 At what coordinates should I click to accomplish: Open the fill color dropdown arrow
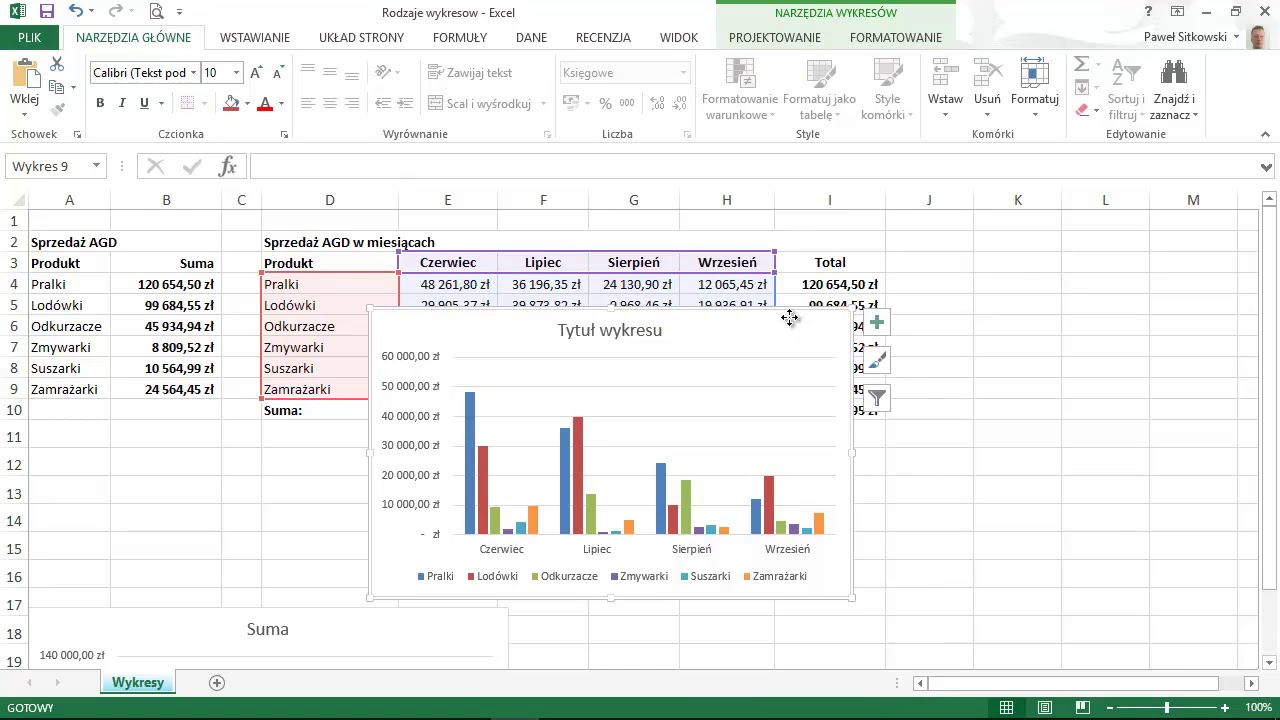pos(247,104)
